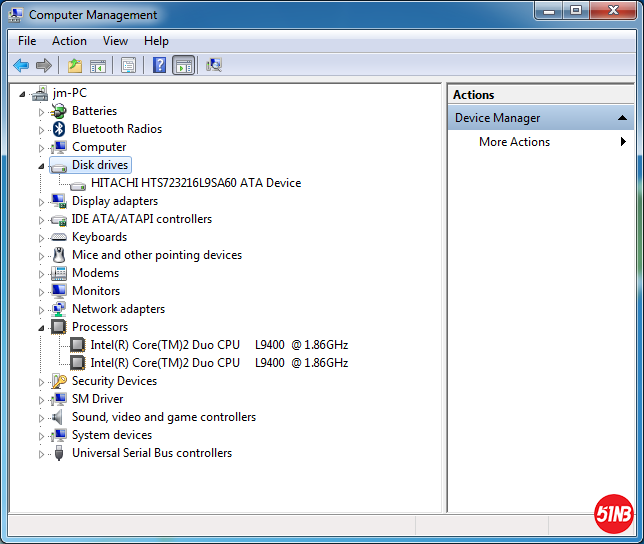Collapse the Processors category
The width and height of the screenshot is (644, 544).
(42, 328)
